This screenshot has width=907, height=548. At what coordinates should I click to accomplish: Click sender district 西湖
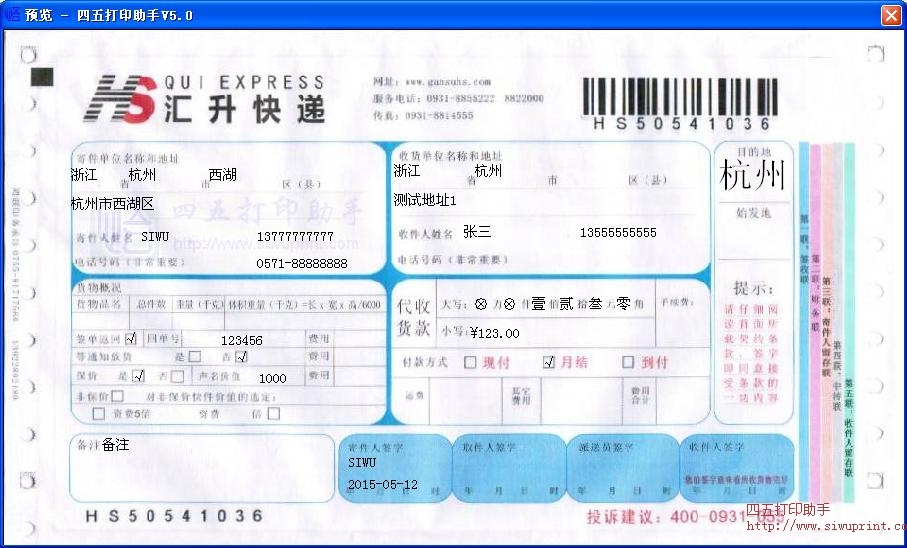coord(222,174)
